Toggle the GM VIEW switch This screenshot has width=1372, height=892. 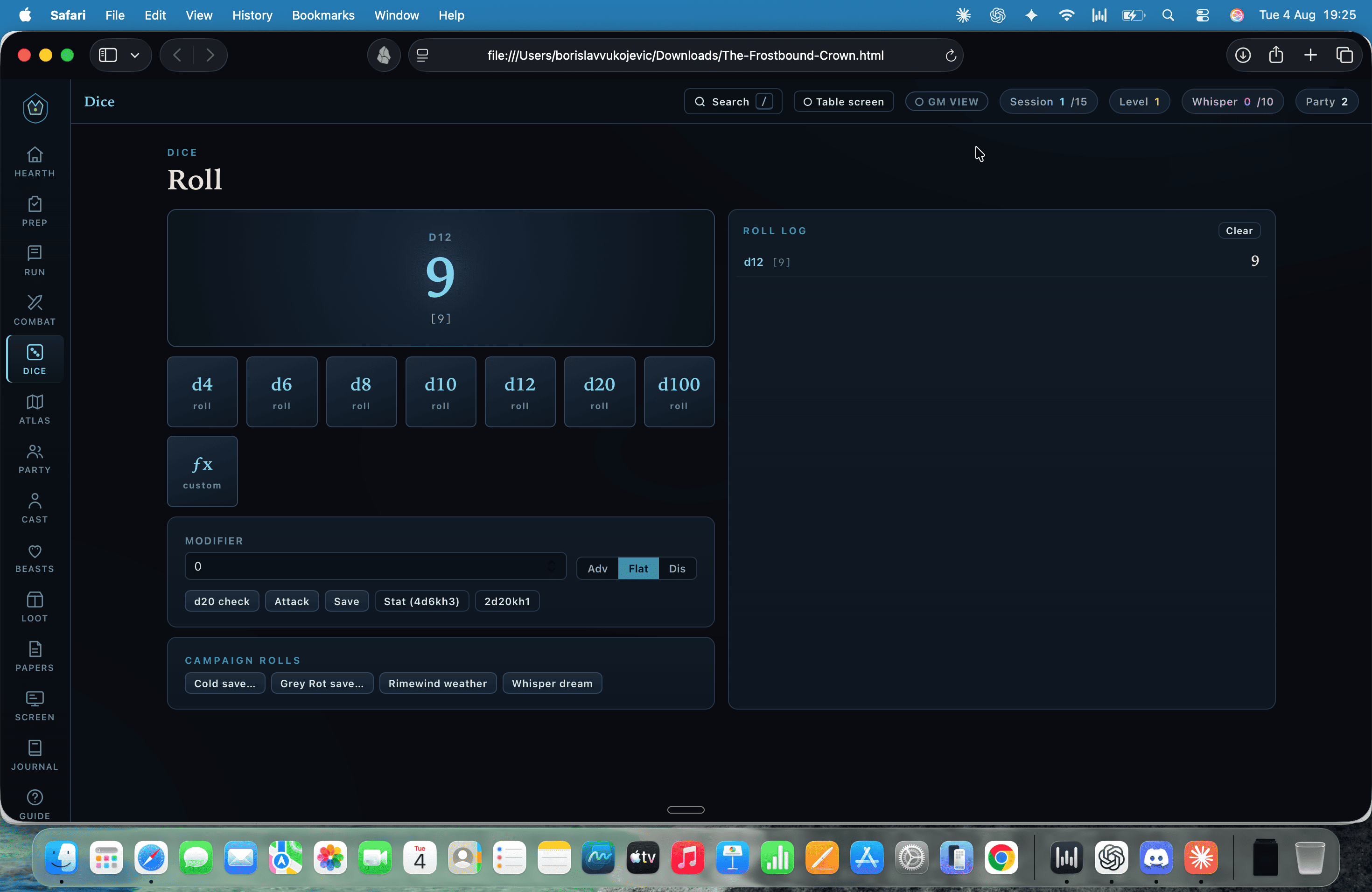[x=946, y=101]
